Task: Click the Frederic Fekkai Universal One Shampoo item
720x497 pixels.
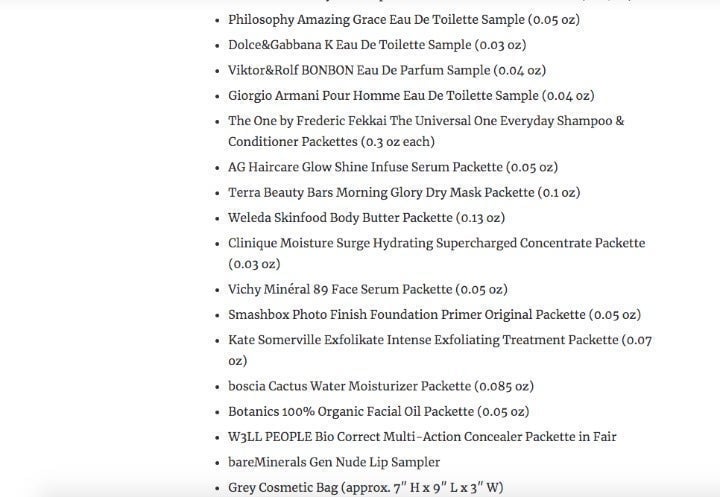Action: click(x=426, y=121)
